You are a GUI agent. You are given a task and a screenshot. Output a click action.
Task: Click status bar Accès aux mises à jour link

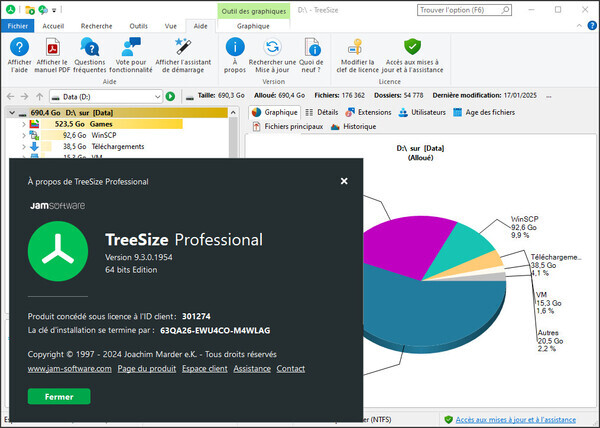click(x=516, y=420)
